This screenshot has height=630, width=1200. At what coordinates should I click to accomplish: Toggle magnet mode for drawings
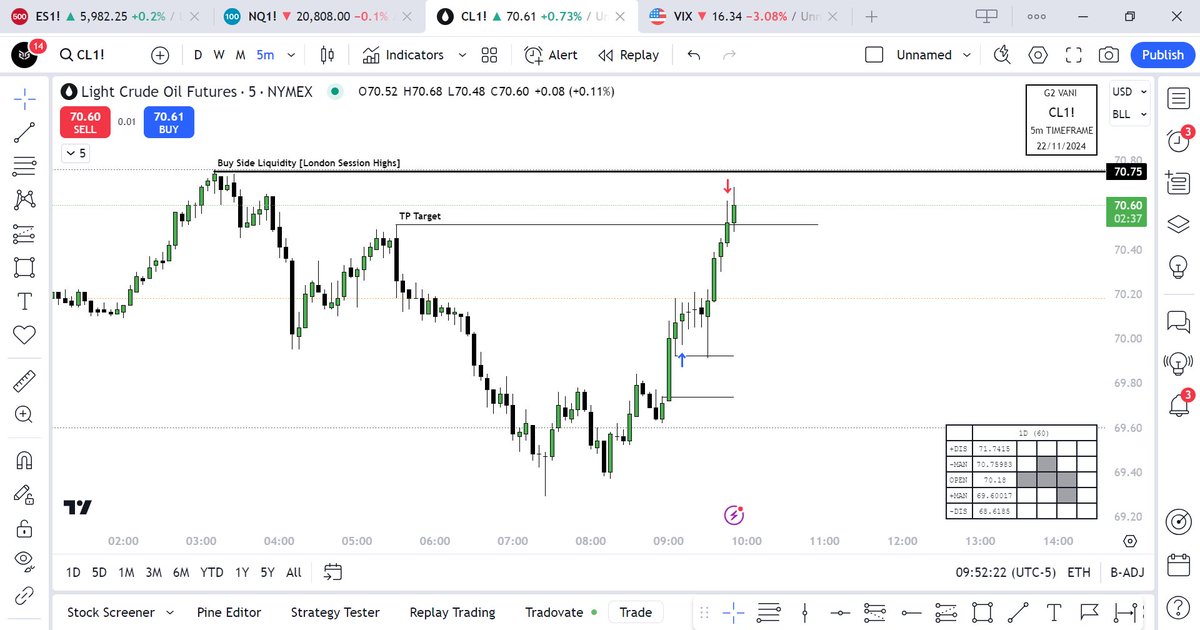25,460
